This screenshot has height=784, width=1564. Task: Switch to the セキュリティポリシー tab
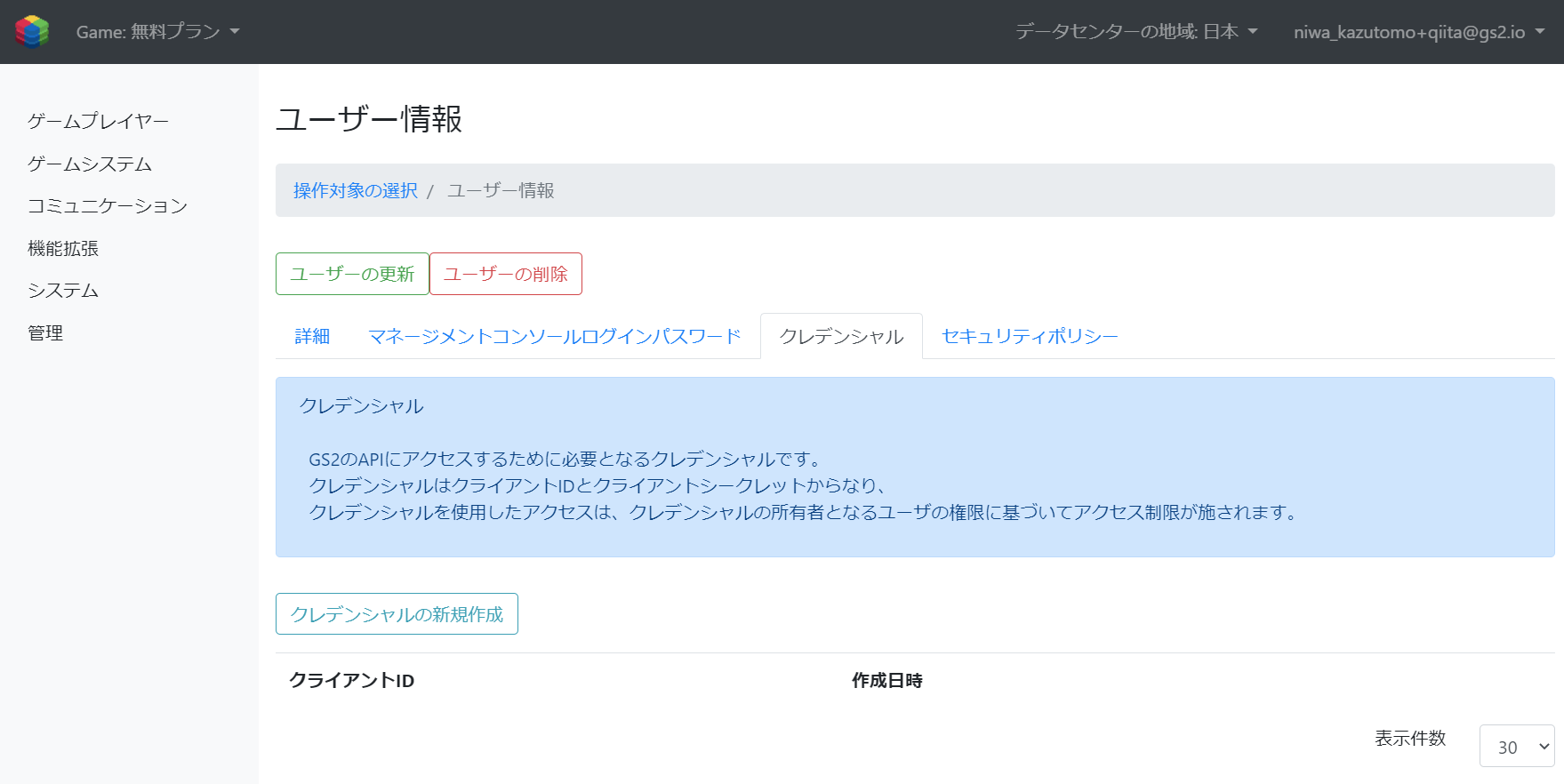click(x=1030, y=336)
